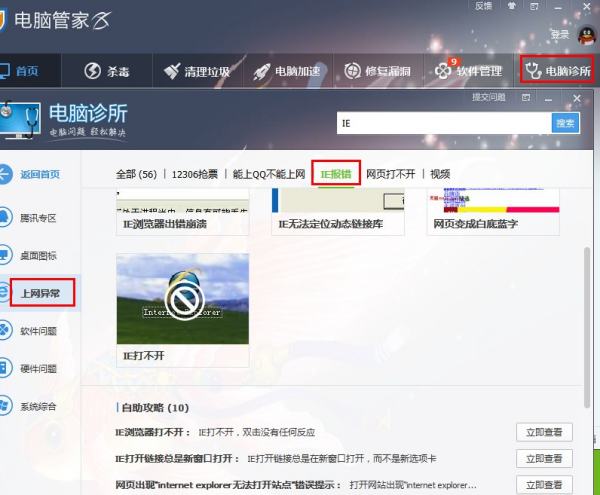Click IE打不开 card caption
600x495 pixels.
coord(144,356)
